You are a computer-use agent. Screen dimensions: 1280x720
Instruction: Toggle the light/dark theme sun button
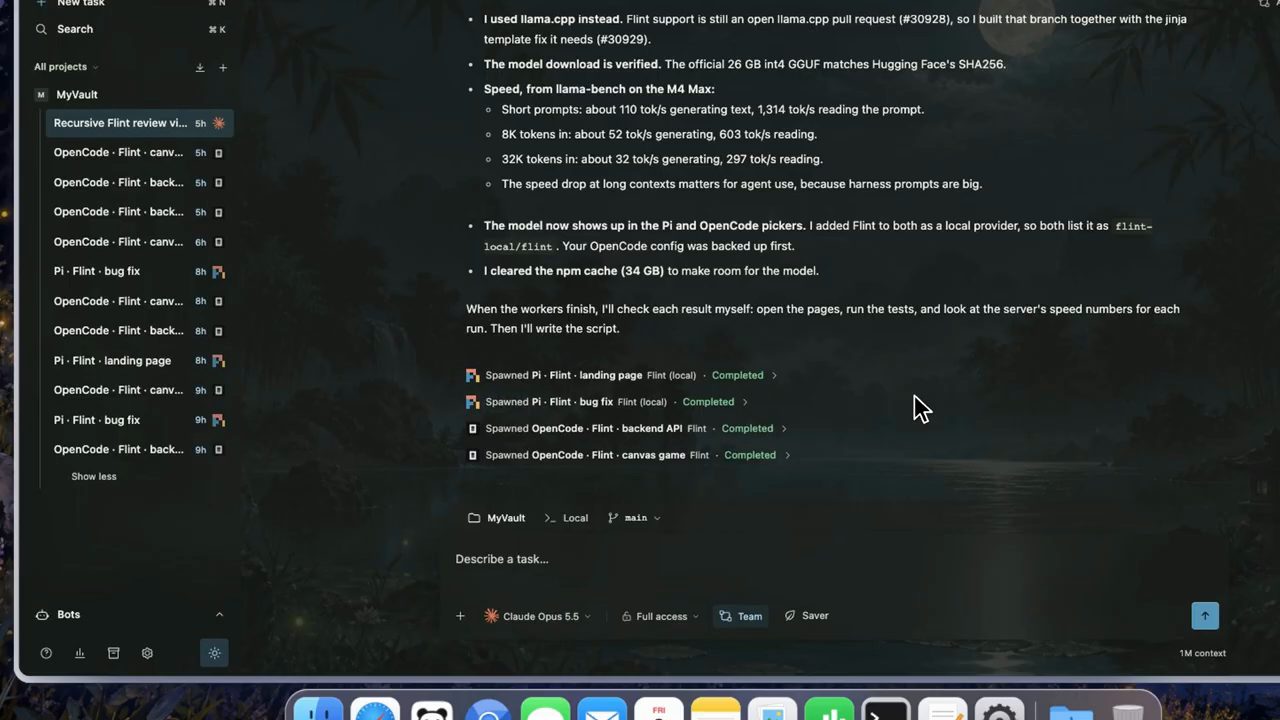pos(214,653)
